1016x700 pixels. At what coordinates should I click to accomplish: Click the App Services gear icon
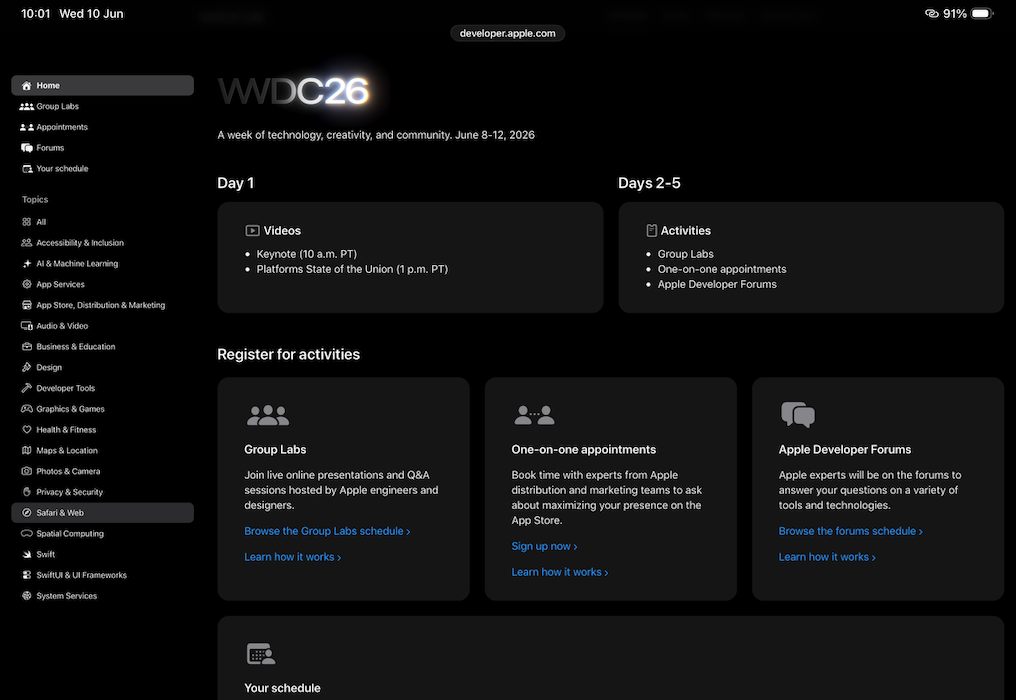tap(27, 284)
